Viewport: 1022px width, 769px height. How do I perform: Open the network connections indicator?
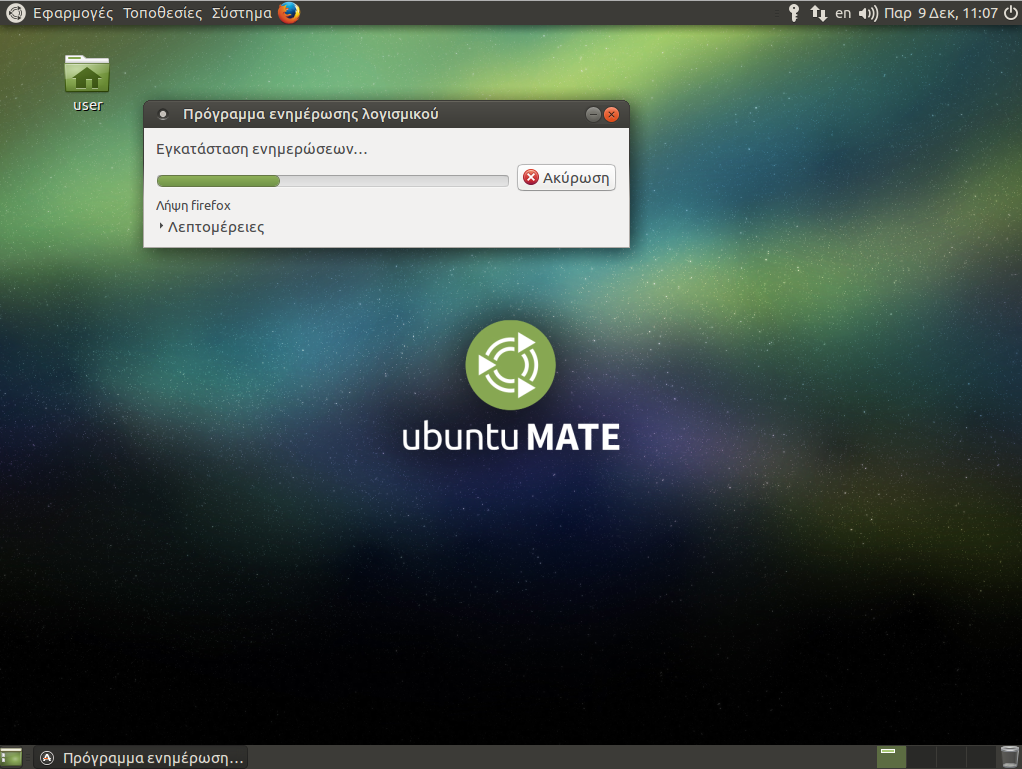point(818,13)
